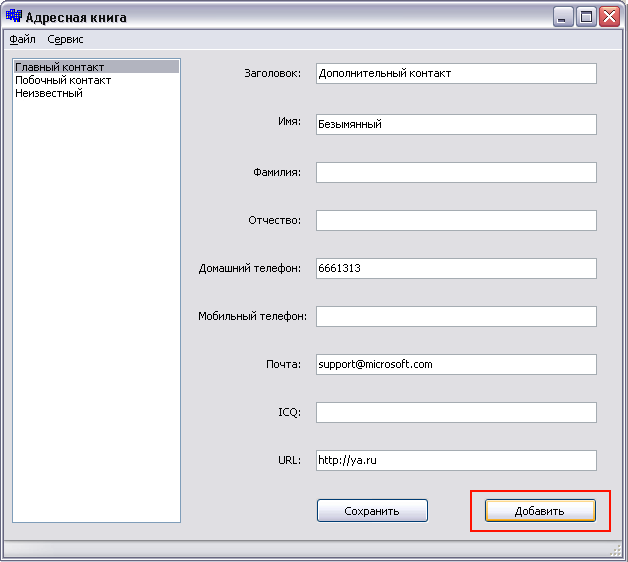Focus the Домашний телефон field
628x562 pixels.
(x=456, y=268)
